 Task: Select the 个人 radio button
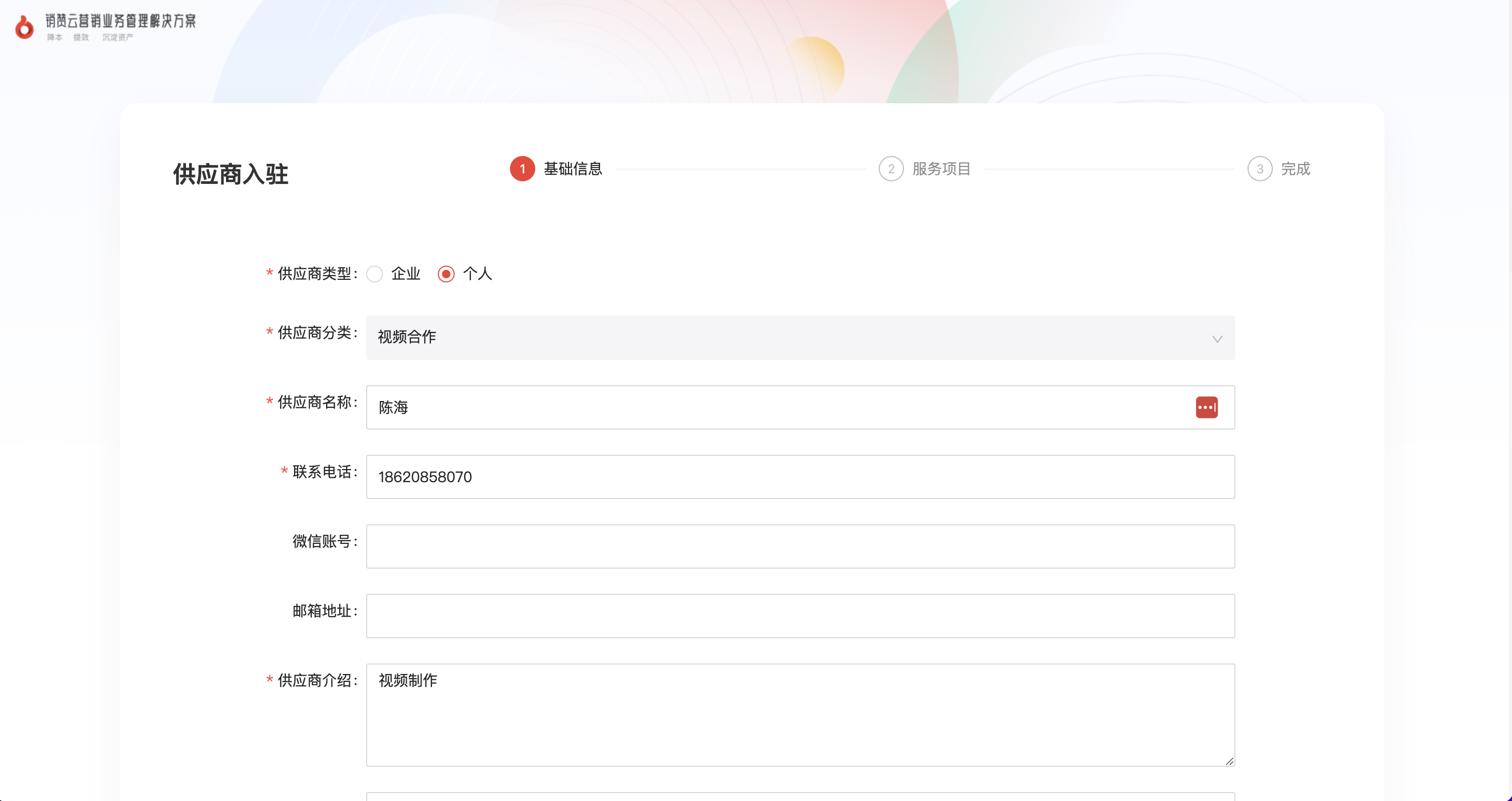point(446,274)
